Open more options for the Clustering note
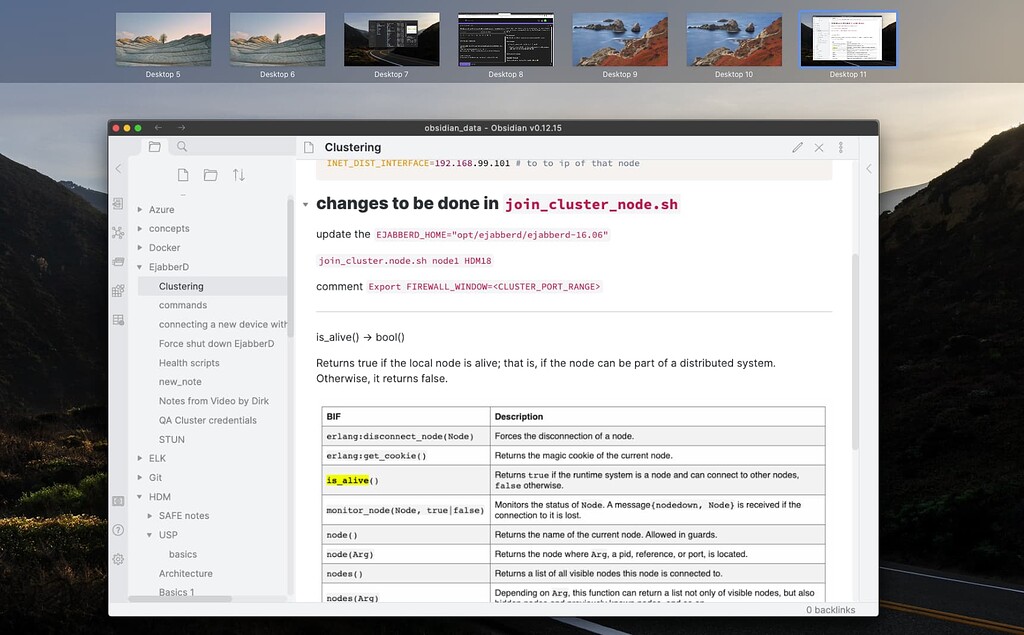Viewport: 1024px width, 635px height. point(841,147)
